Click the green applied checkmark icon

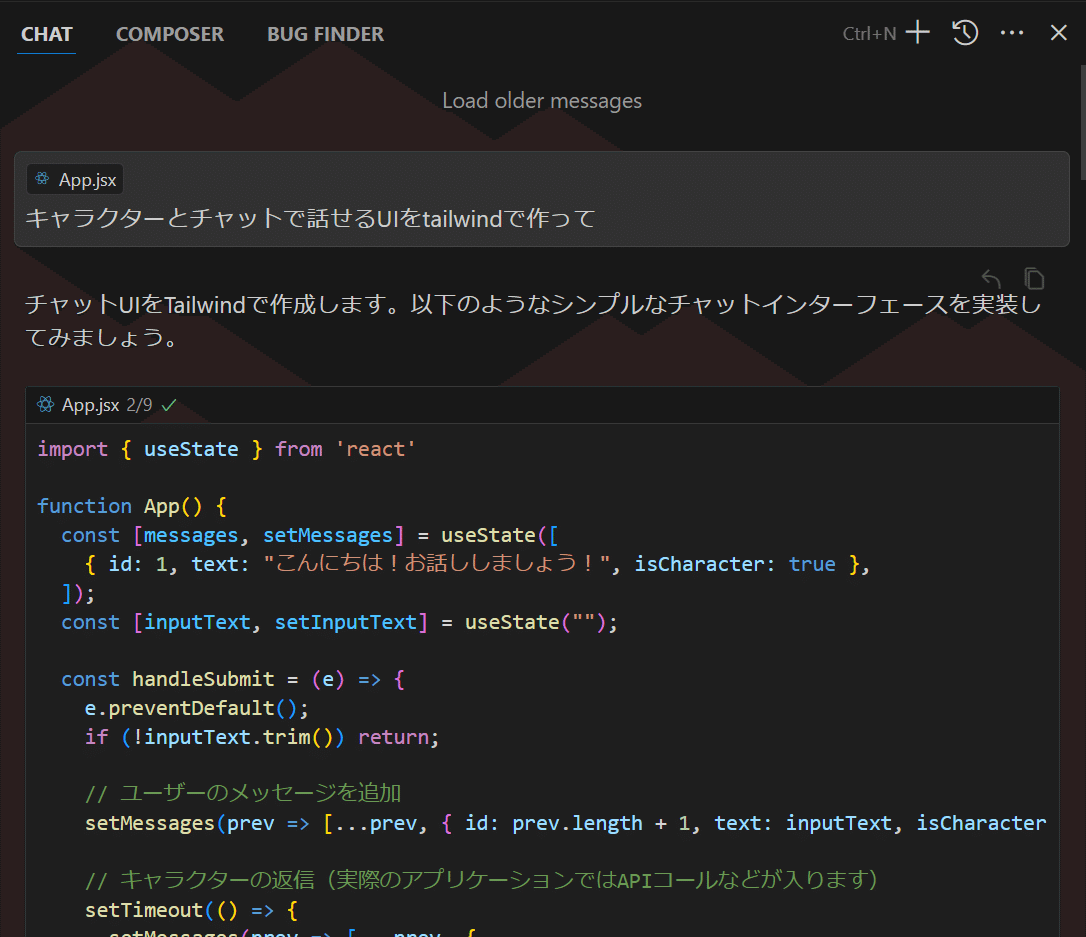click(169, 405)
